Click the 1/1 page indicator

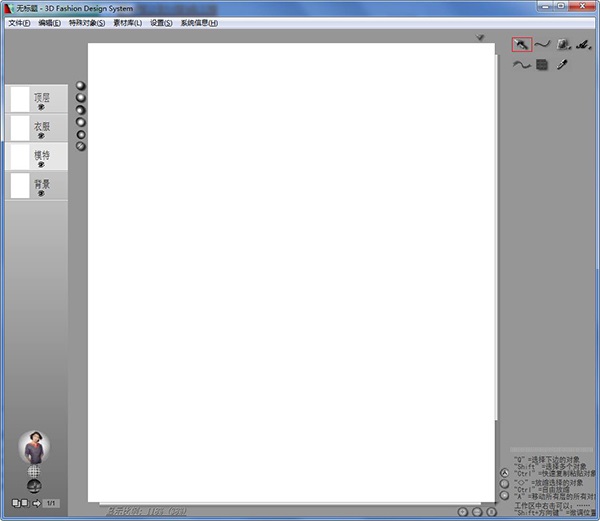[52, 503]
